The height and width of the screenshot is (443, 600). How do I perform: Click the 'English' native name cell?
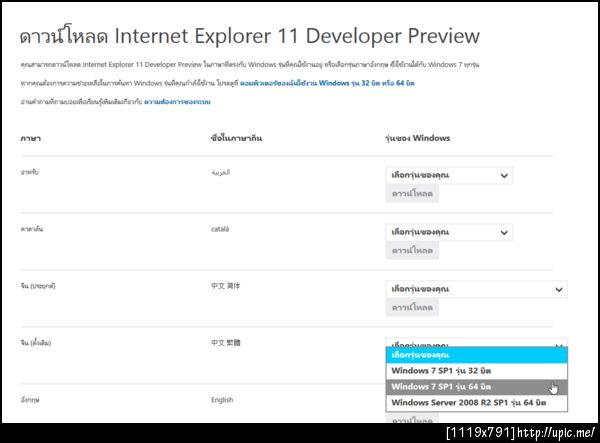tap(222, 400)
